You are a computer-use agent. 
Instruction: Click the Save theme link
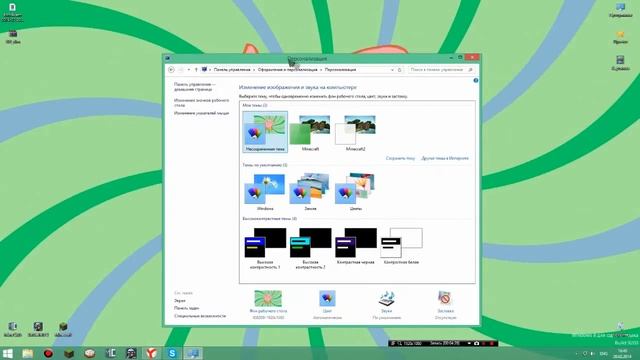[400, 158]
